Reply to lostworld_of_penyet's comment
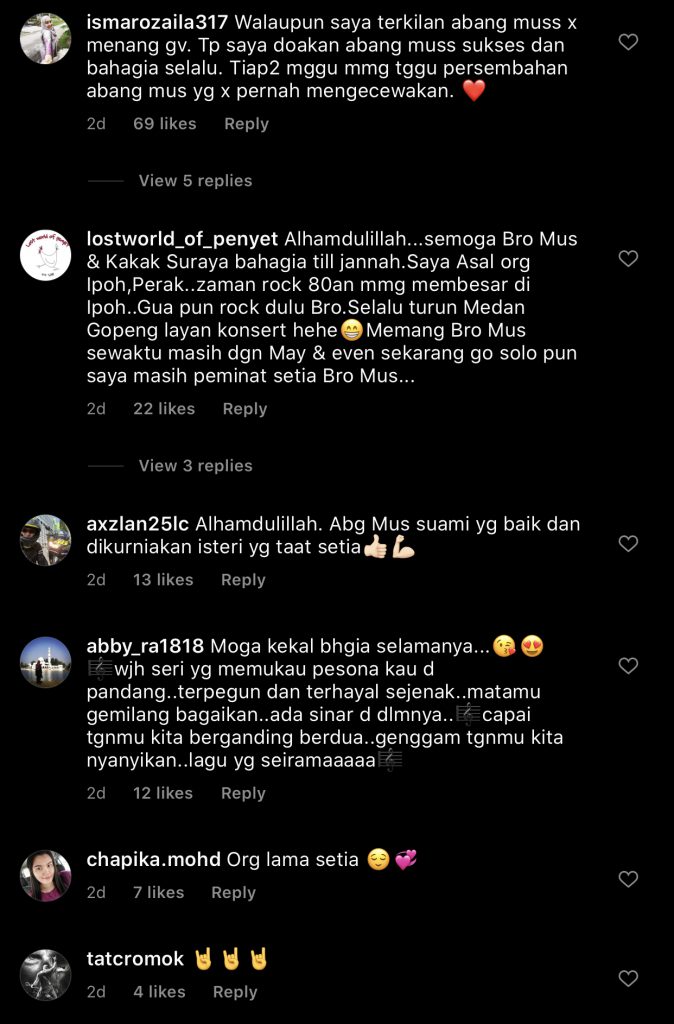674x1024 pixels. coord(245,409)
